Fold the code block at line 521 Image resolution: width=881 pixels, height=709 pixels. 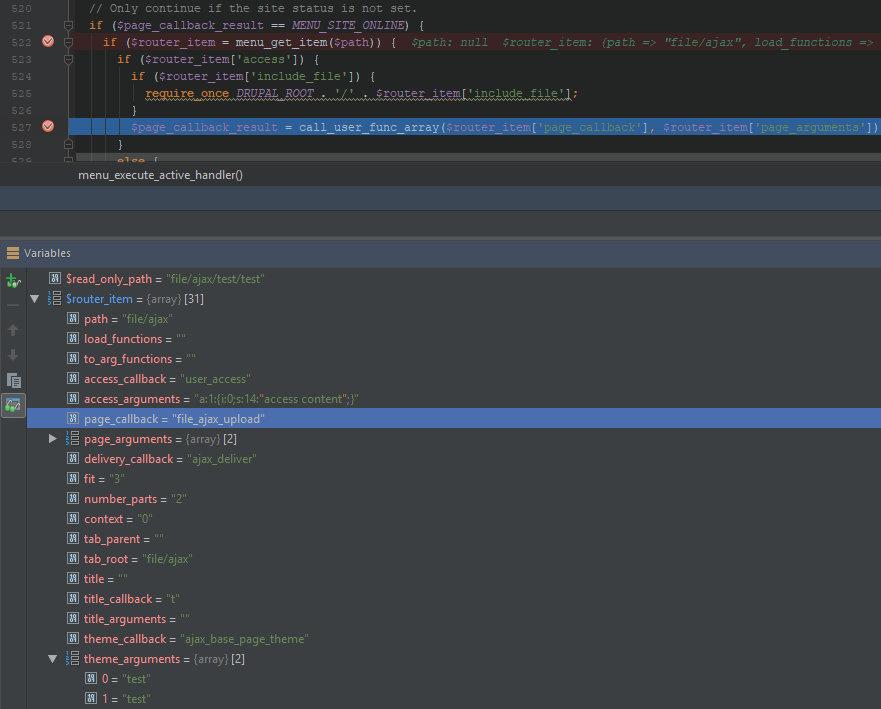click(x=68, y=24)
